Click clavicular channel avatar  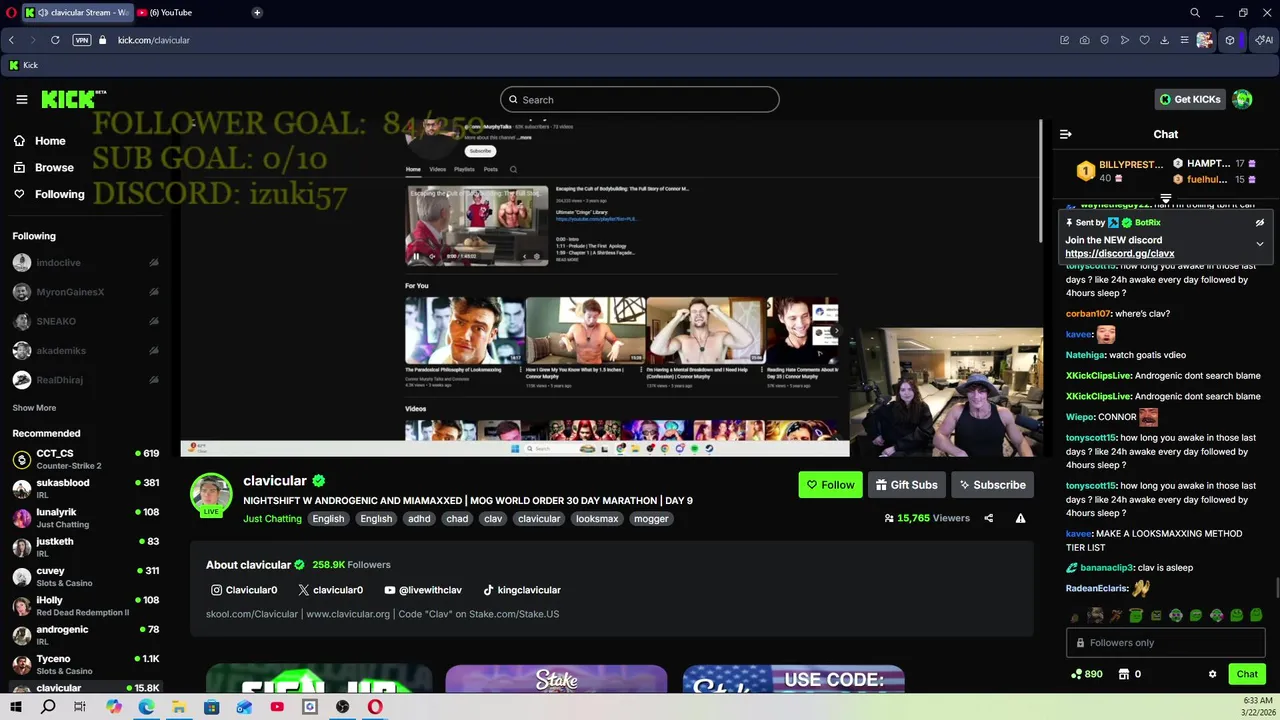211,493
